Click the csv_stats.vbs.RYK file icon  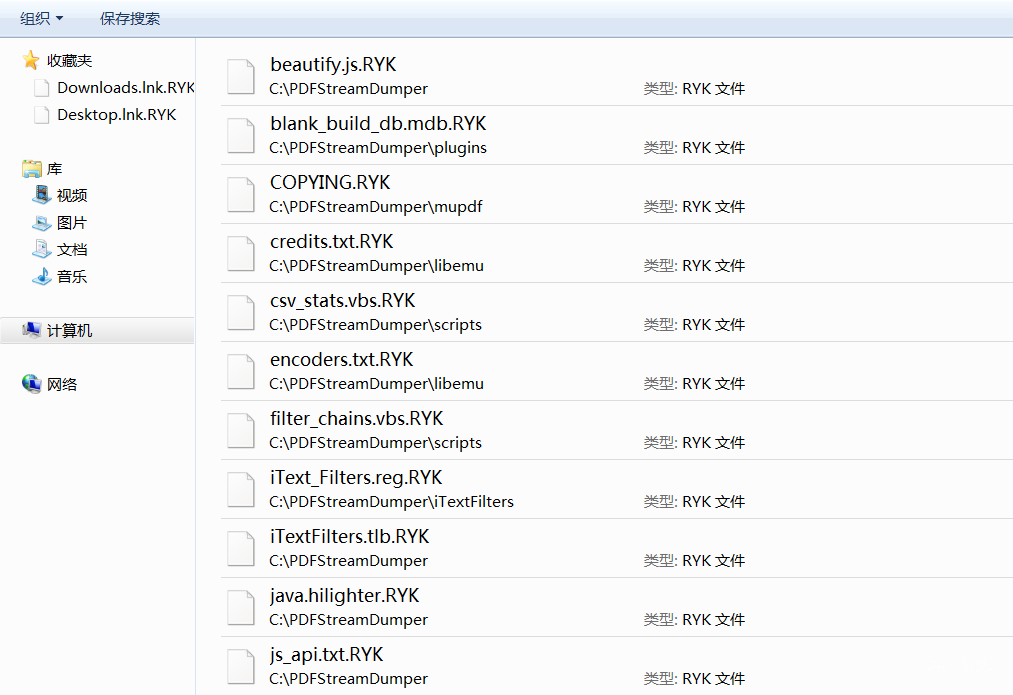pos(241,312)
